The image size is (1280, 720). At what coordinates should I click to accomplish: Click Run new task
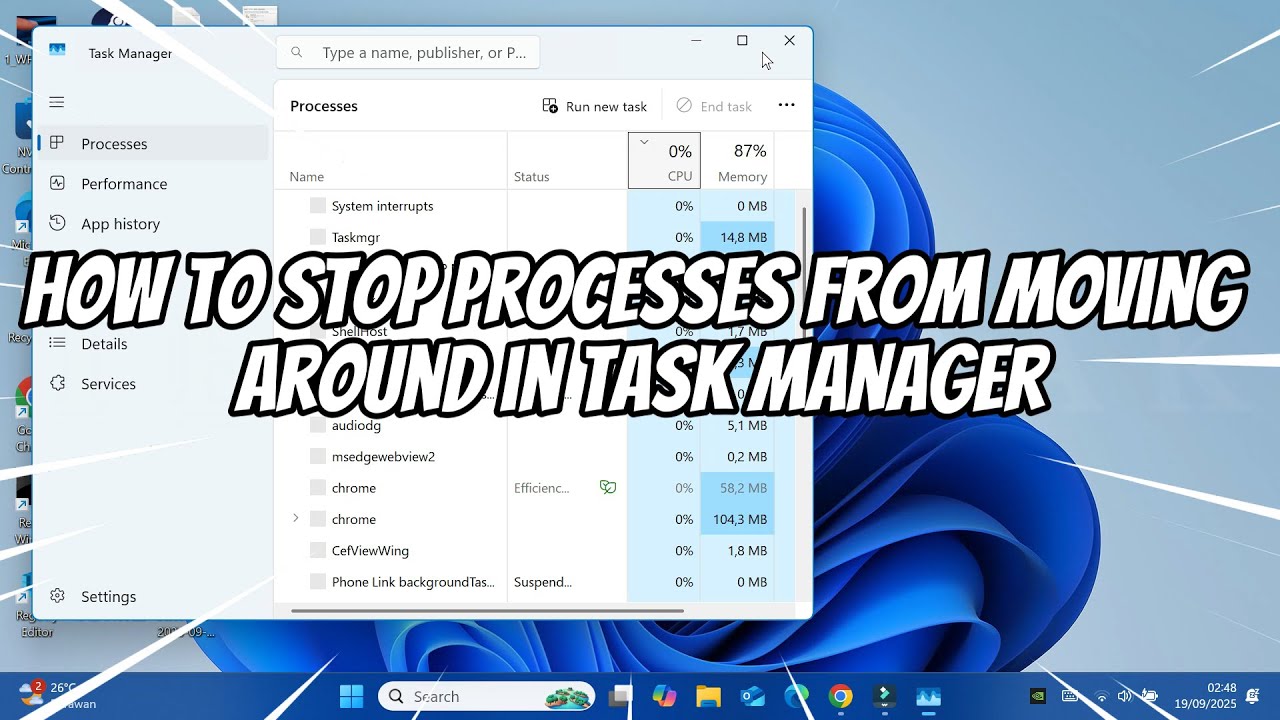[595, 106]
